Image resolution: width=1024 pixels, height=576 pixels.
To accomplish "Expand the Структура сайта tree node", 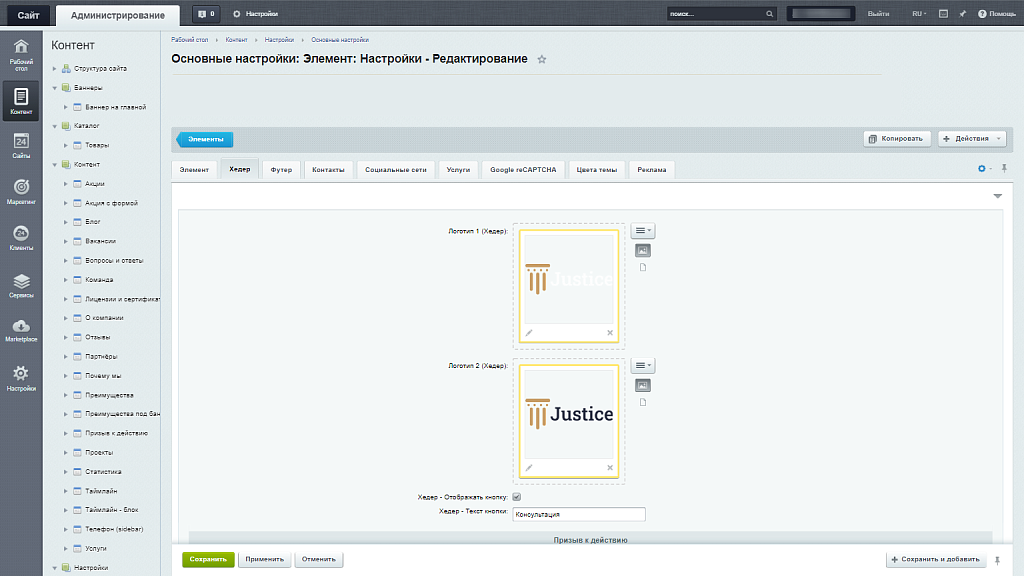I will click(x=55, y=68).
